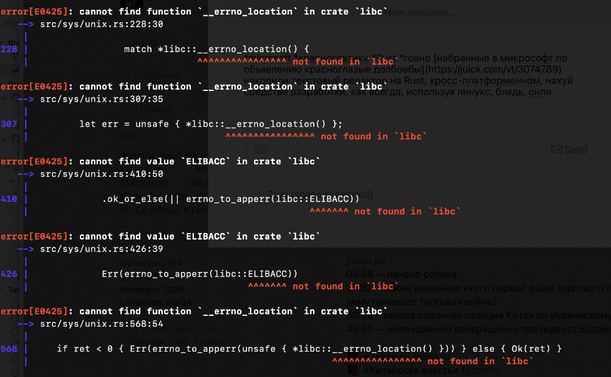Open the Photos section
This screenshot has height=377, width=611.
click(x=156, y=108)
